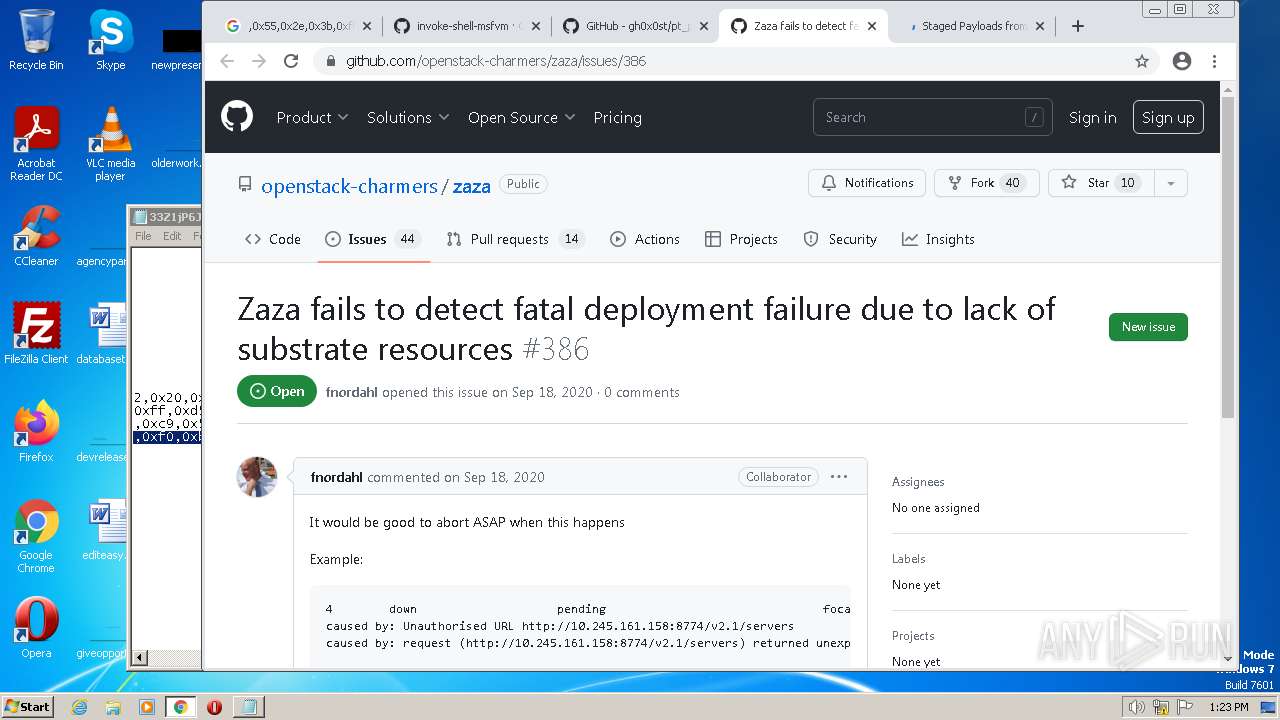1280x720 pixels.
Task: Open the zaza repository link
Action: click(x=471, y=186)
